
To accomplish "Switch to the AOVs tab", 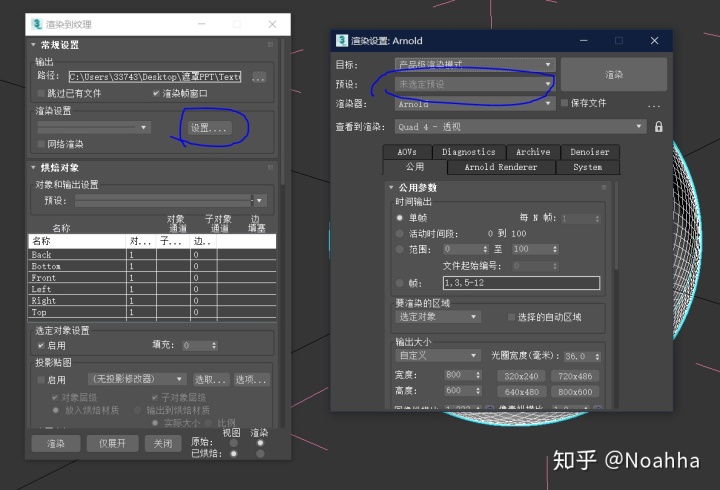I will [x=407, y=152].
